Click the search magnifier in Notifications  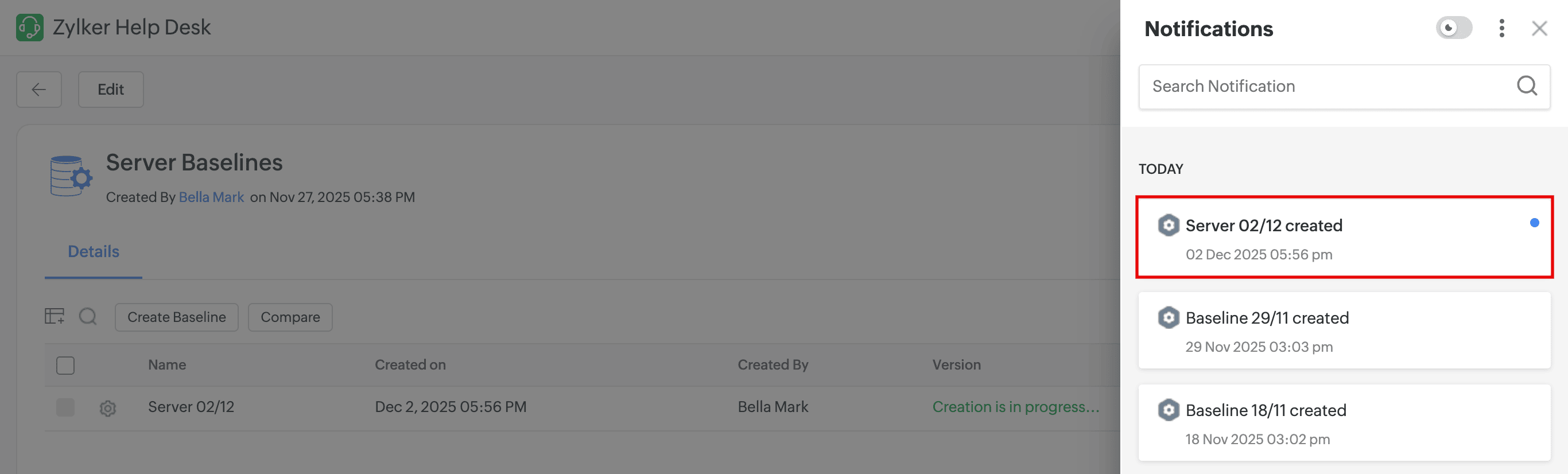(x=1526, y=87)
